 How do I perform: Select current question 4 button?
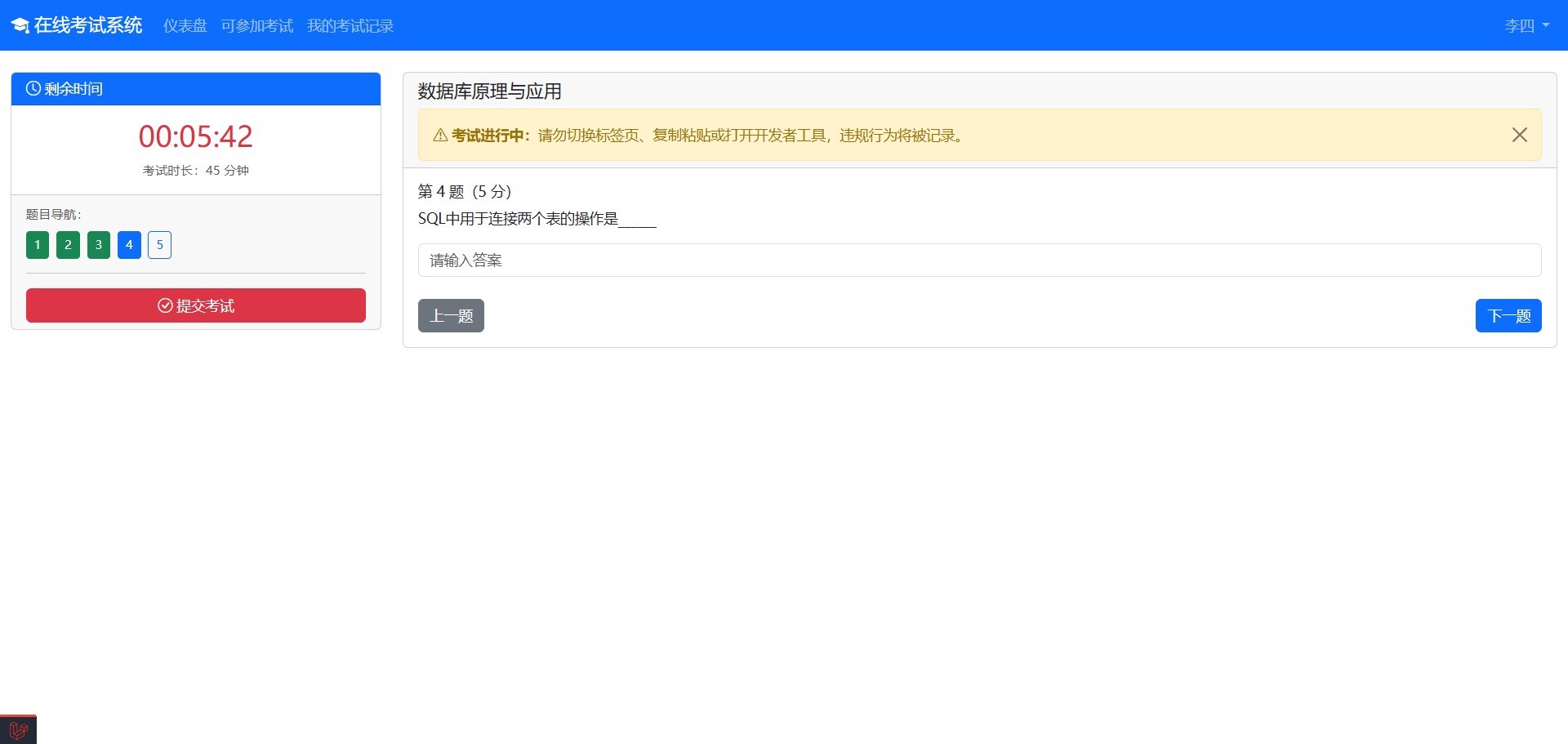[129, 245]
